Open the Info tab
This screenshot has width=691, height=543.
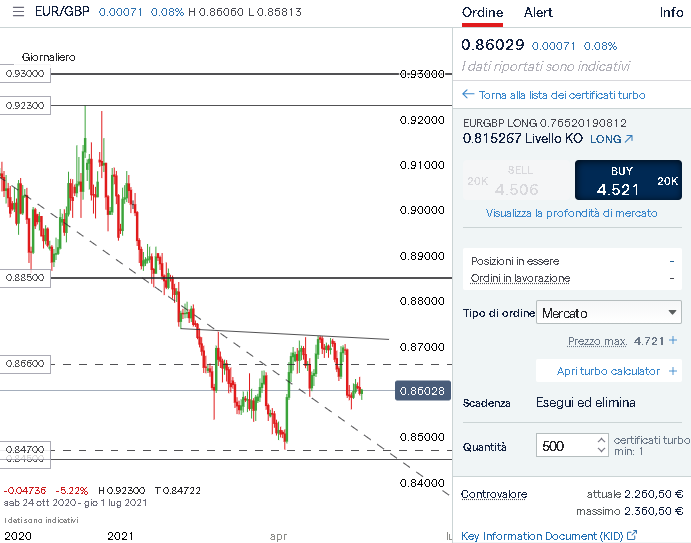click(x=671, y=13)
